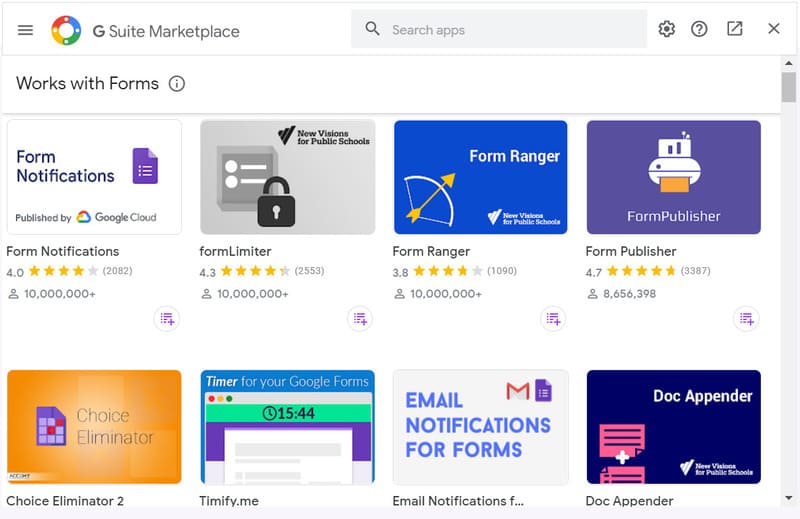Click the formLimiter star rating
The image size is (800, 519).
[256, 271]
